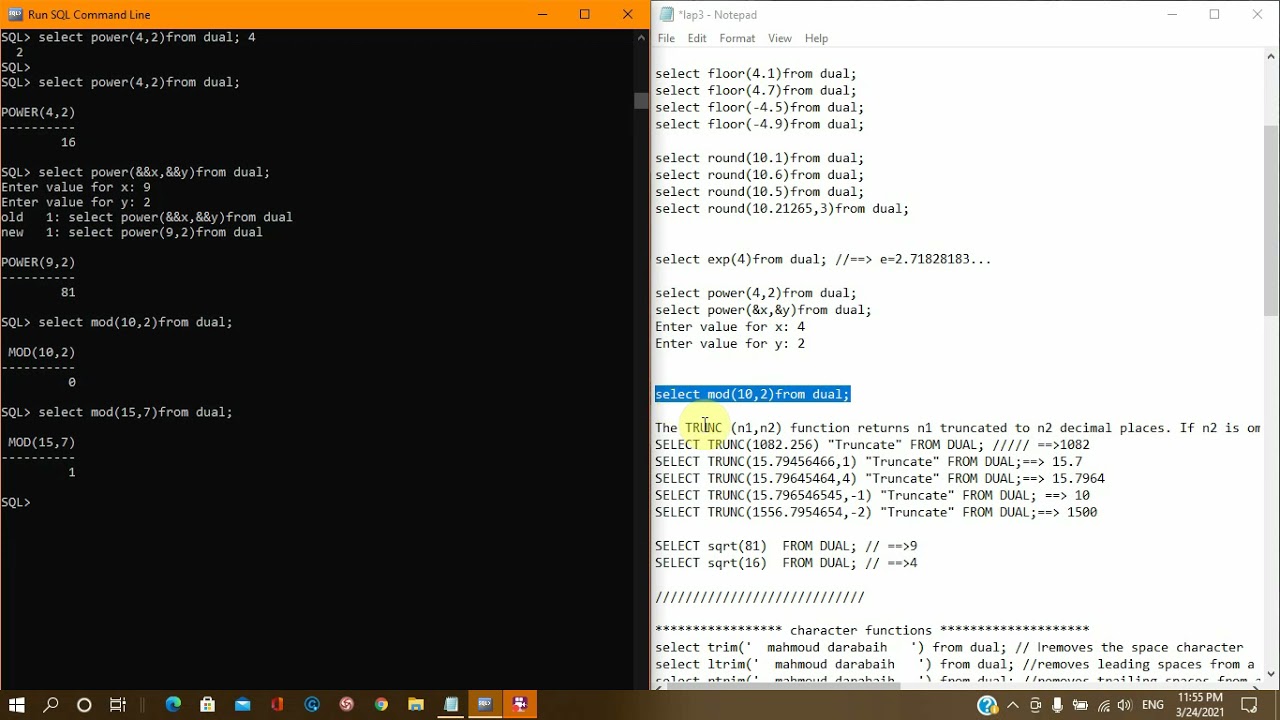
Task: Open Notepad View menu
Action: 780,38
